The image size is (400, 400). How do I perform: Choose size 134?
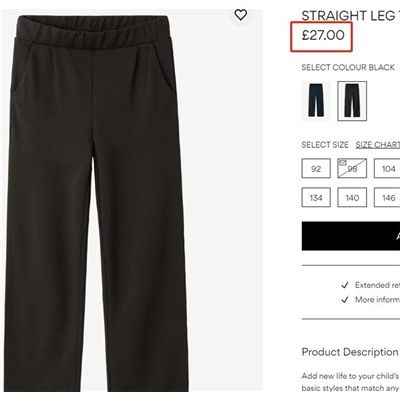point(316,198)
